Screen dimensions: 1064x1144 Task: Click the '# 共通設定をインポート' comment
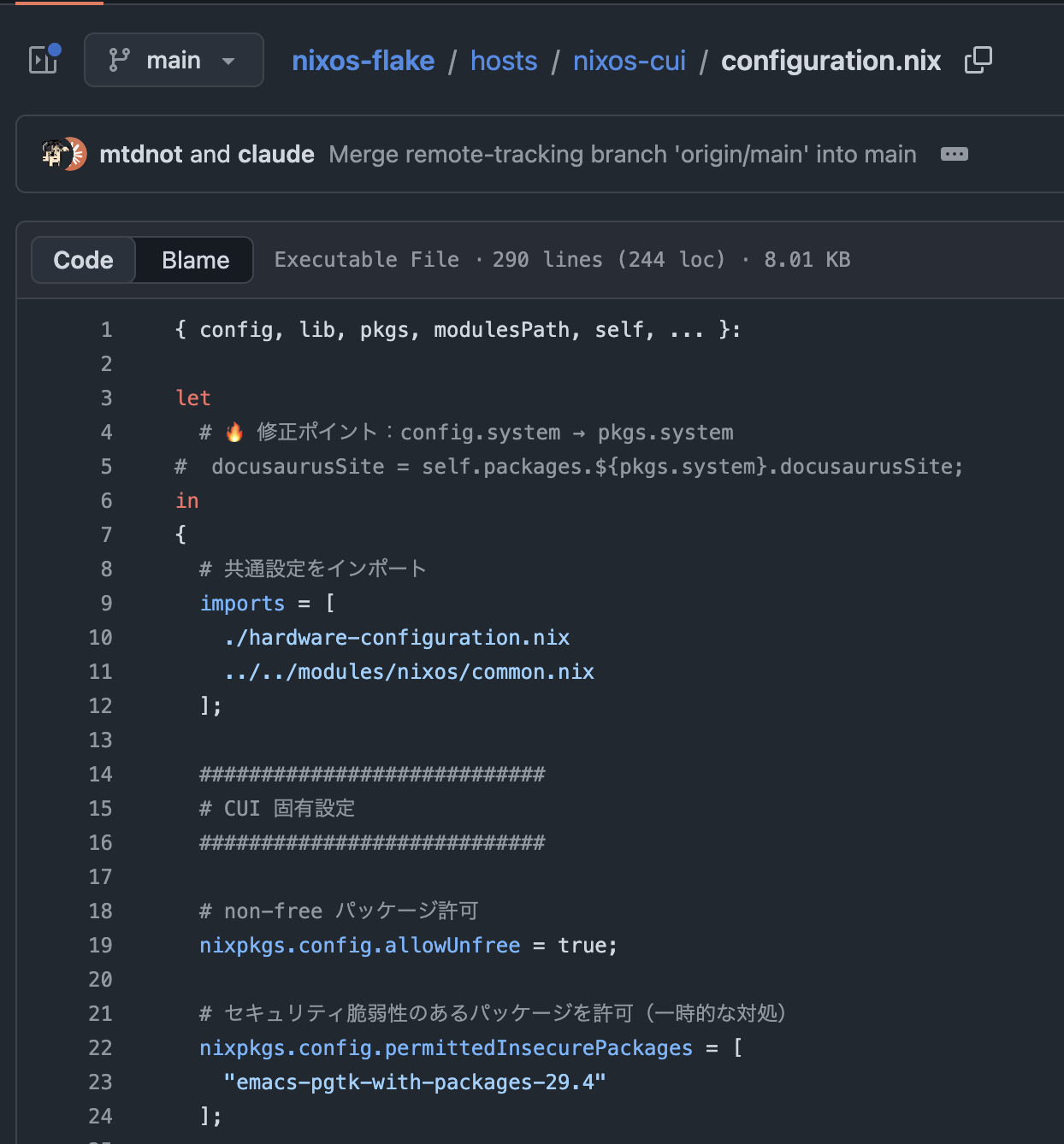(313, 569)
